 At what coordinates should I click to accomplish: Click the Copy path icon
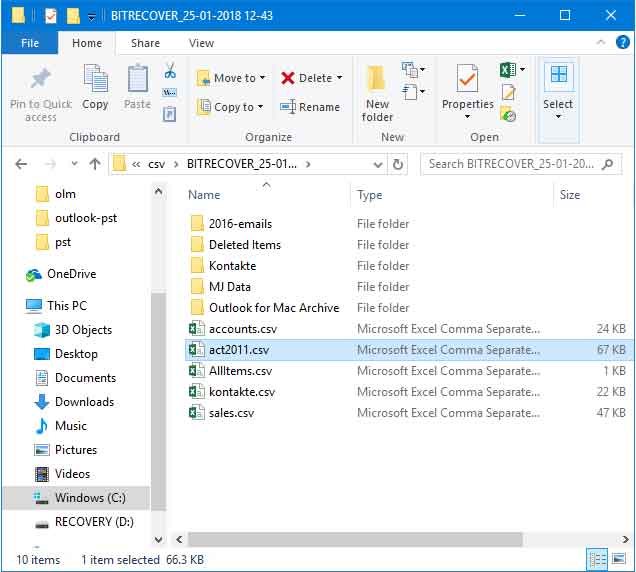coord(170,92)
